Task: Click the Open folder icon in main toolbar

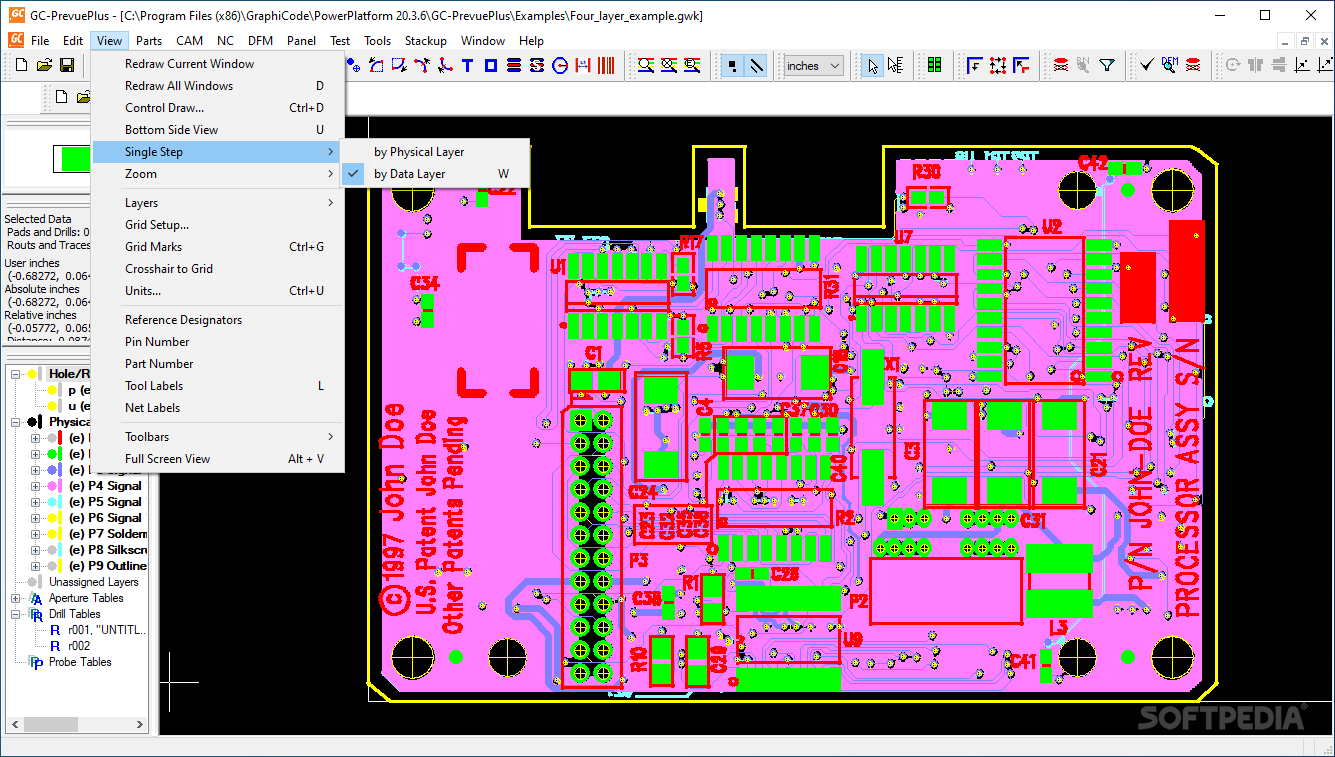Action: tap(44, 66)
